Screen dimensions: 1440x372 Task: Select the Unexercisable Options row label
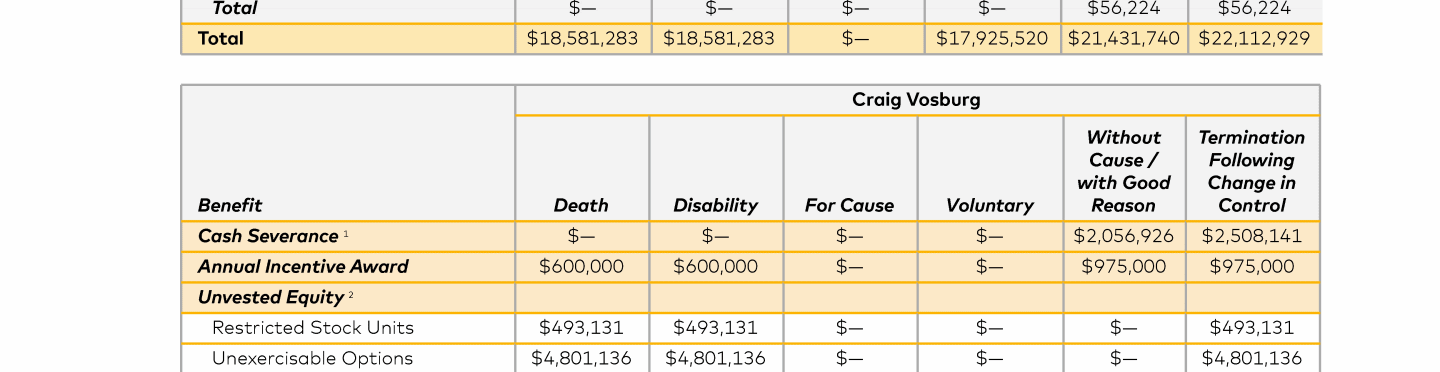(312, 358)
